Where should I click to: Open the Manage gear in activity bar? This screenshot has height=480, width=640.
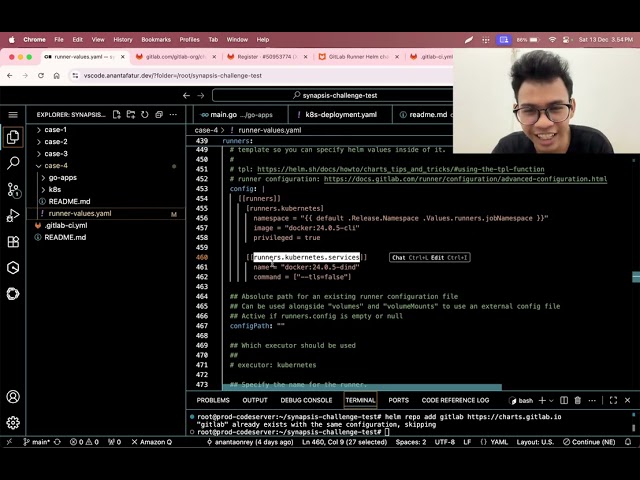click(13, 422)
